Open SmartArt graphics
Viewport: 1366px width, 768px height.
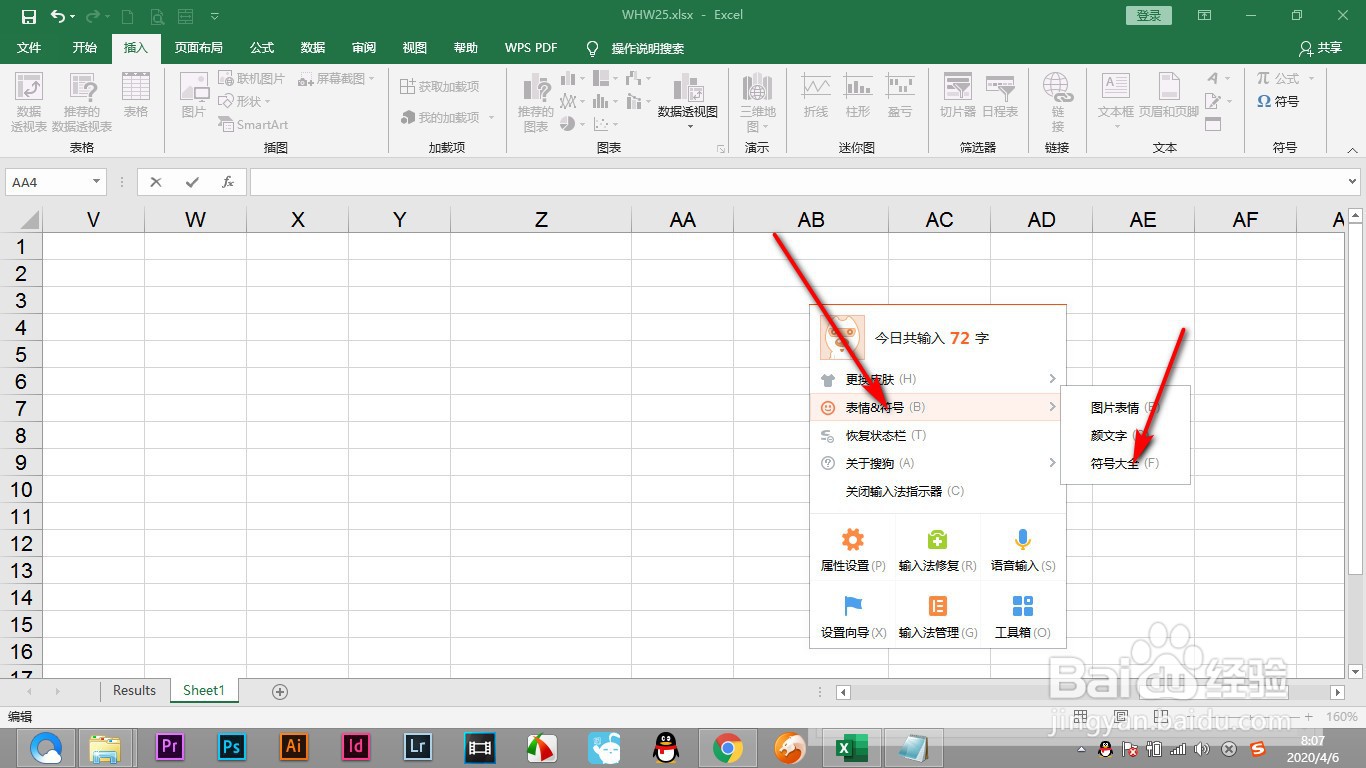[x=253, y=124]
